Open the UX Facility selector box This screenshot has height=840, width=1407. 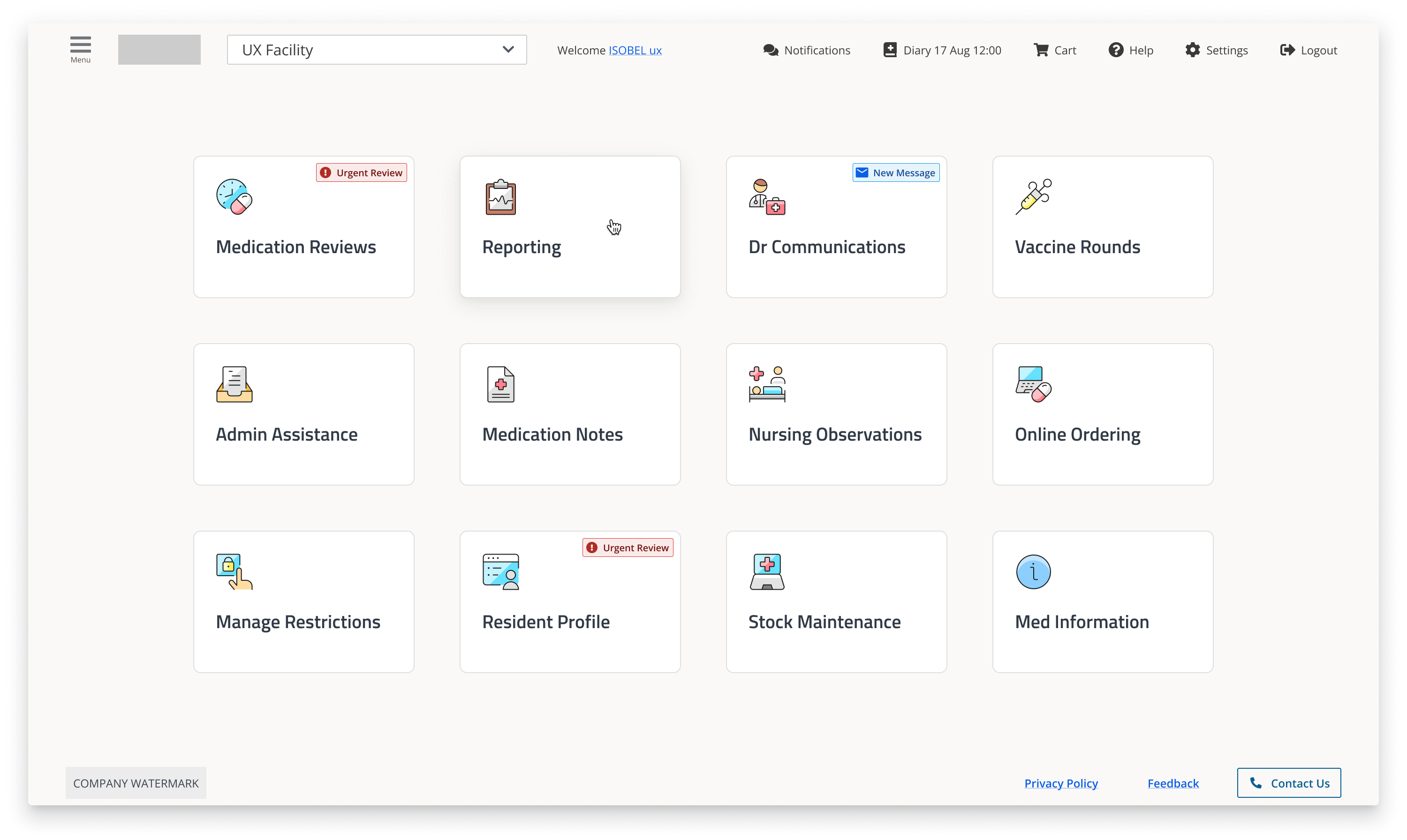point(377,50)
